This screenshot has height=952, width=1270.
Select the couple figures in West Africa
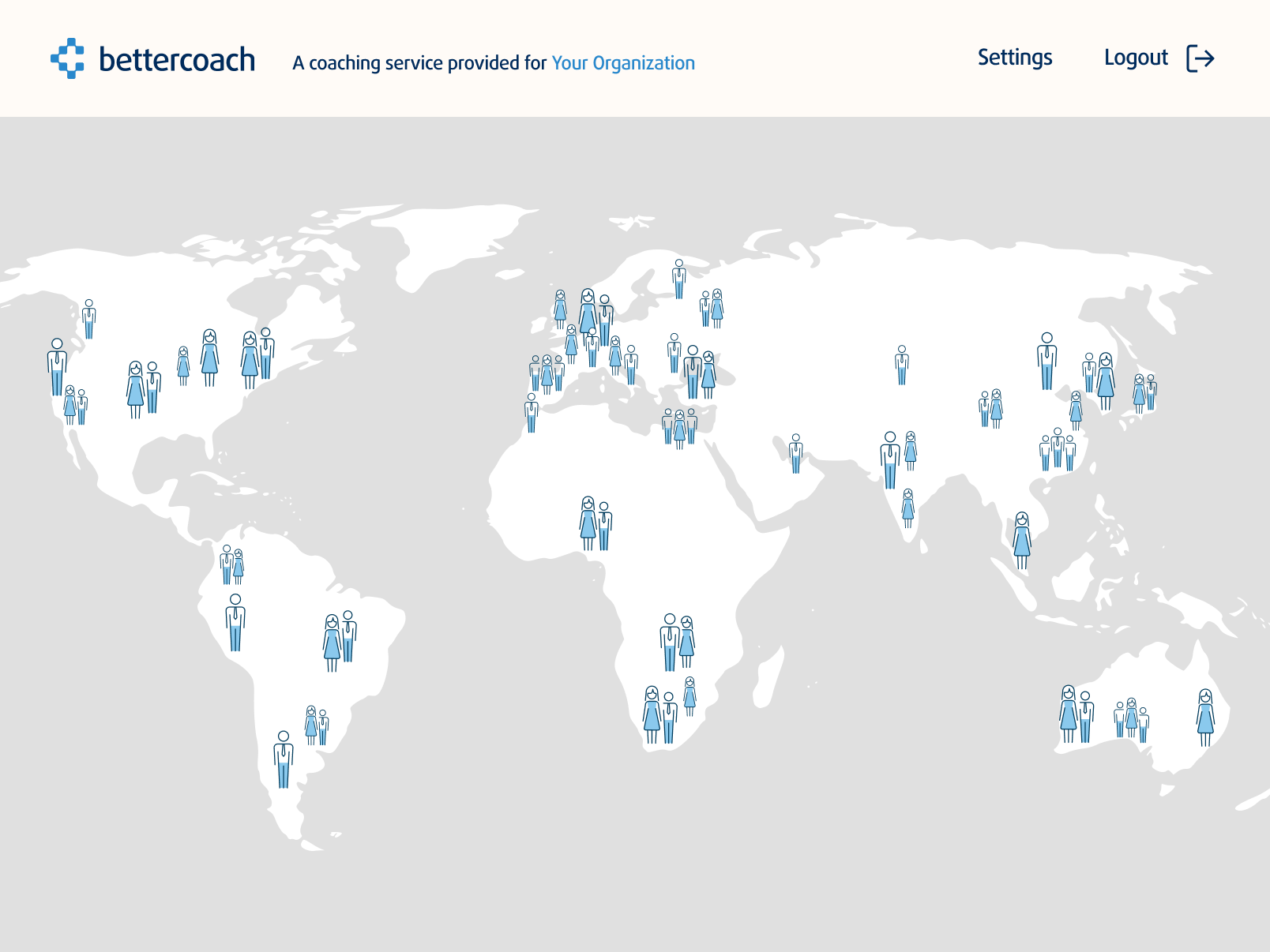click(596, 523)
